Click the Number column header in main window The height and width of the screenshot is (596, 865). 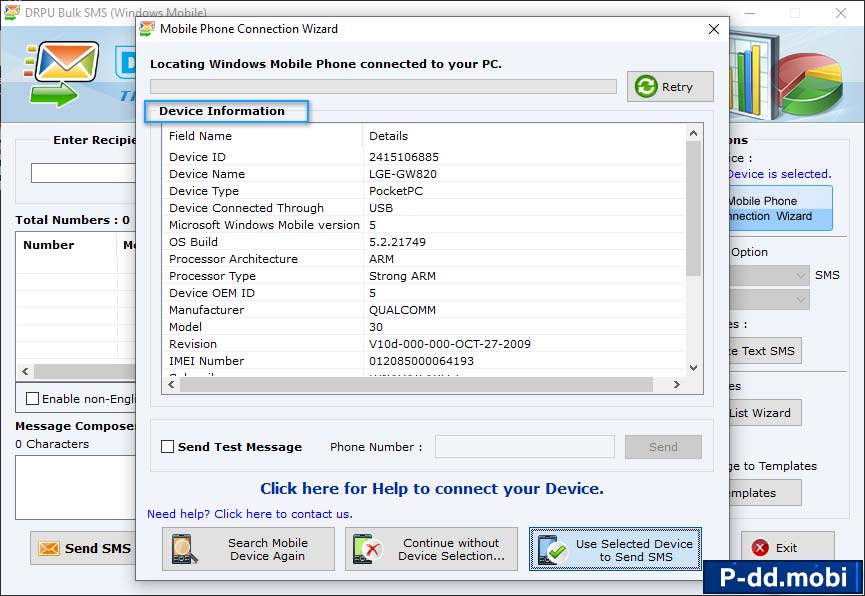(x=67, y=245)
